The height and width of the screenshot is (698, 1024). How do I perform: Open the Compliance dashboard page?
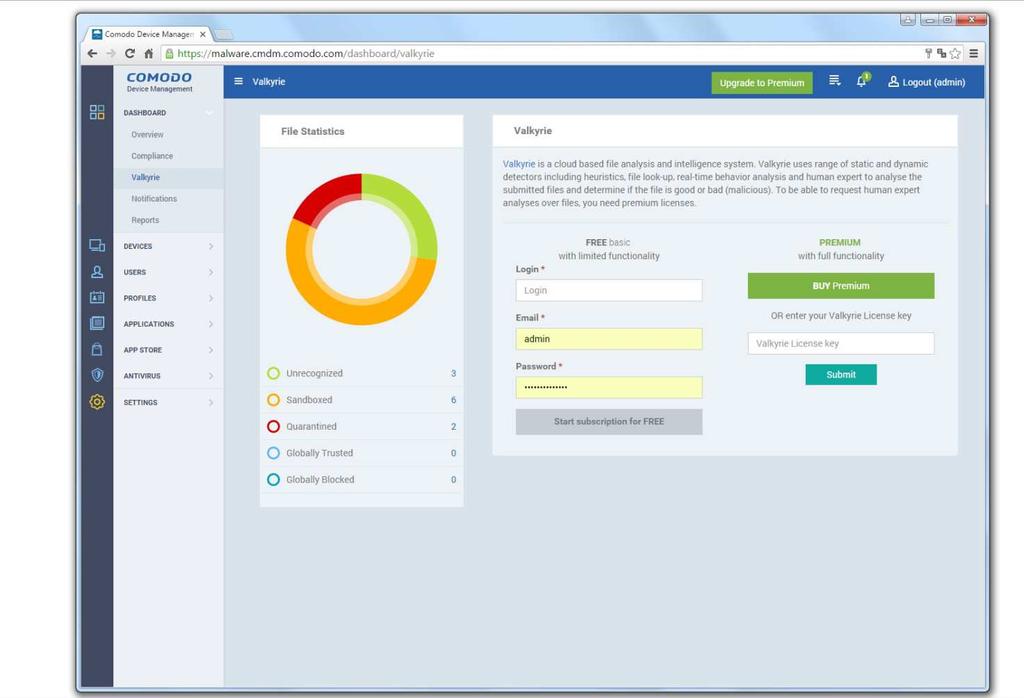(x=152, y=156)
